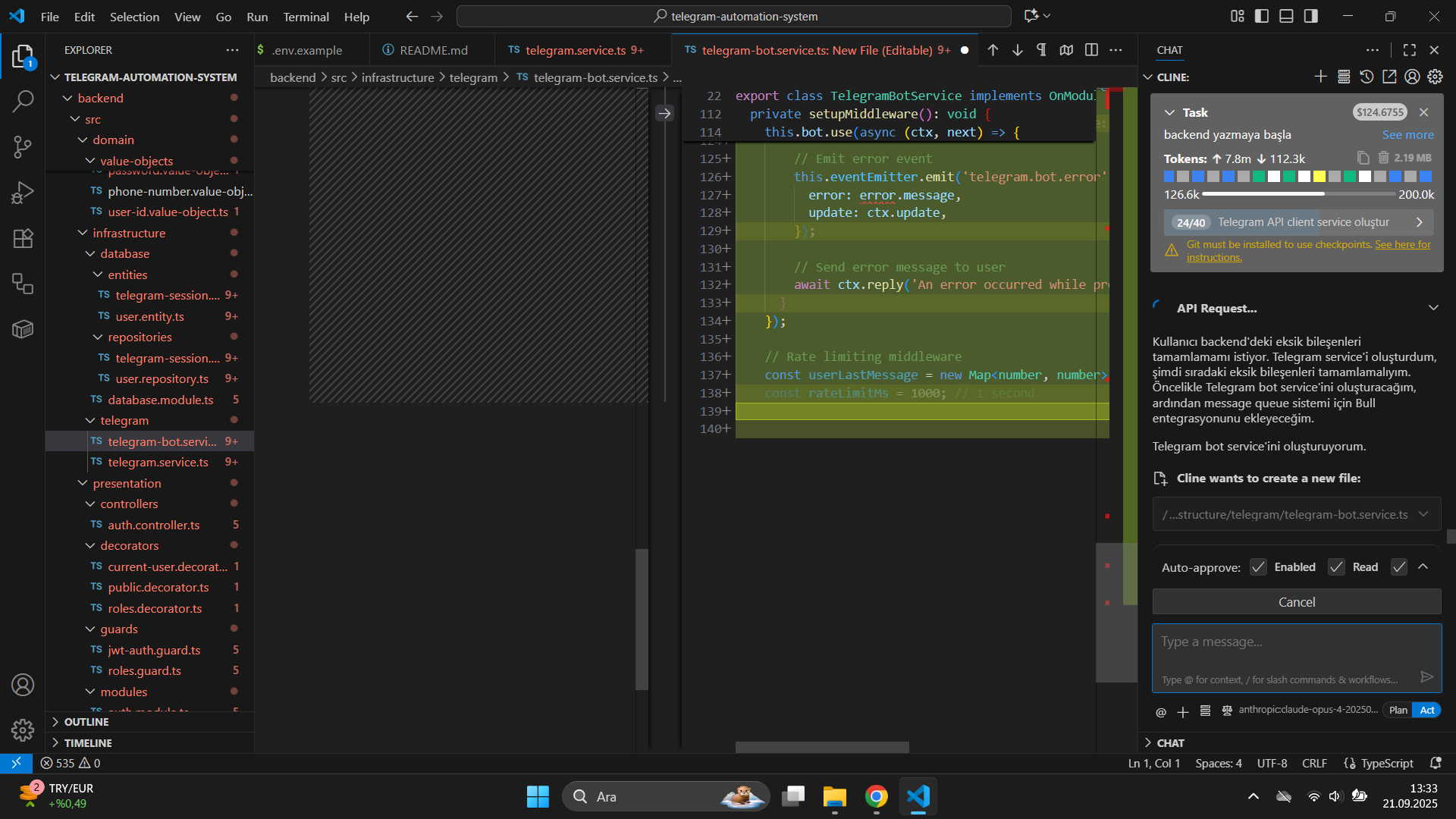Split the editor to the right

(x=1091, y=50)
